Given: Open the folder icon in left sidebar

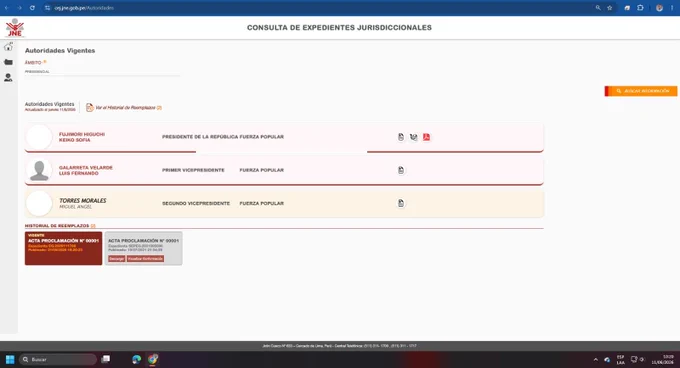Looking at the screenshot, I should (8, 62).
